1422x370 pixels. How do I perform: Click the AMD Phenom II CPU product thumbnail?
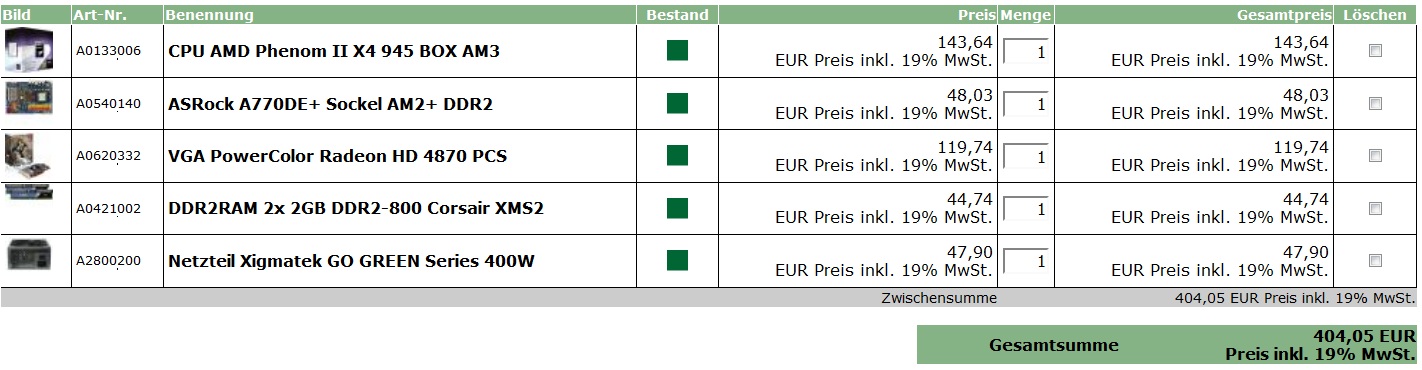26,50
